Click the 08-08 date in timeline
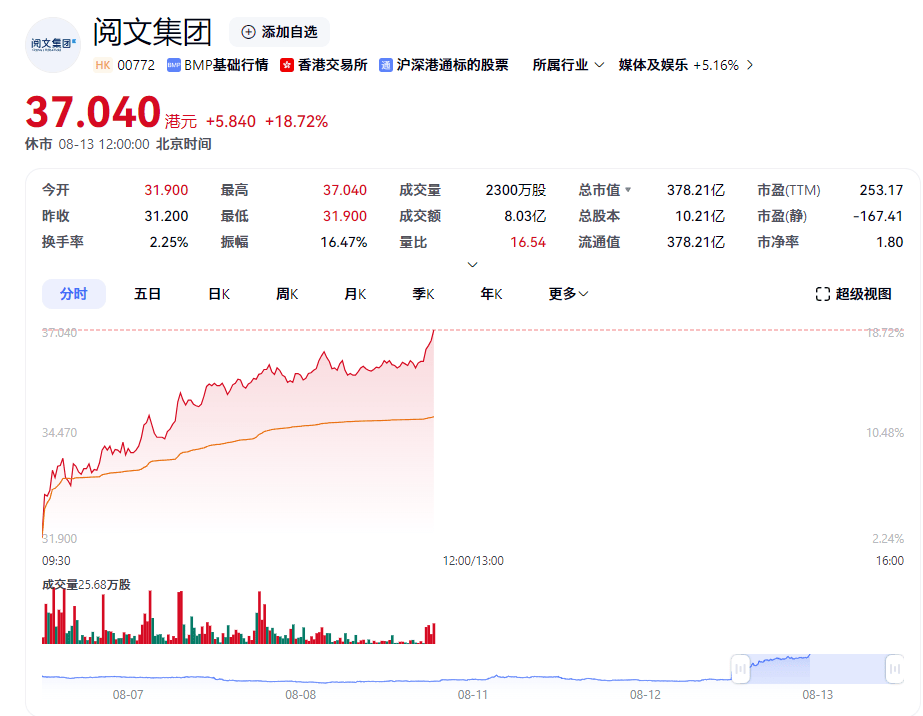The width and height of the screenshot is (923, 716). [x=300, y=695]
